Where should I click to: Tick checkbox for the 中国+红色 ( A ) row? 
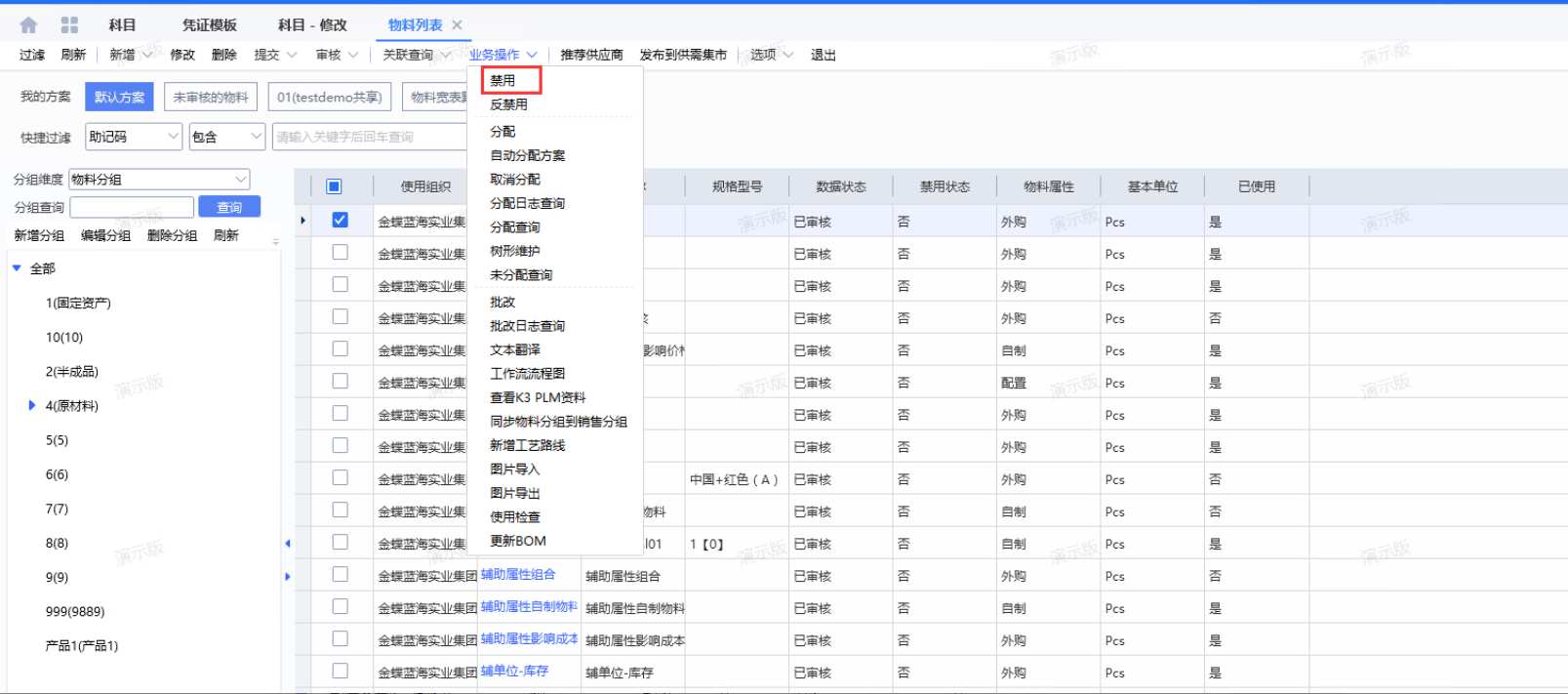coord(340,478)
